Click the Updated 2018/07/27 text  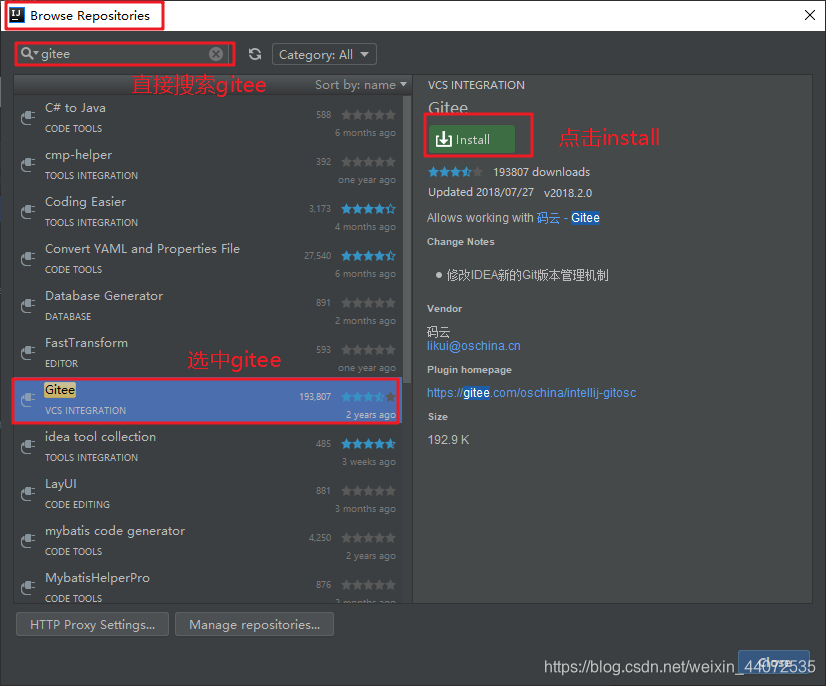tap(480, 192)
